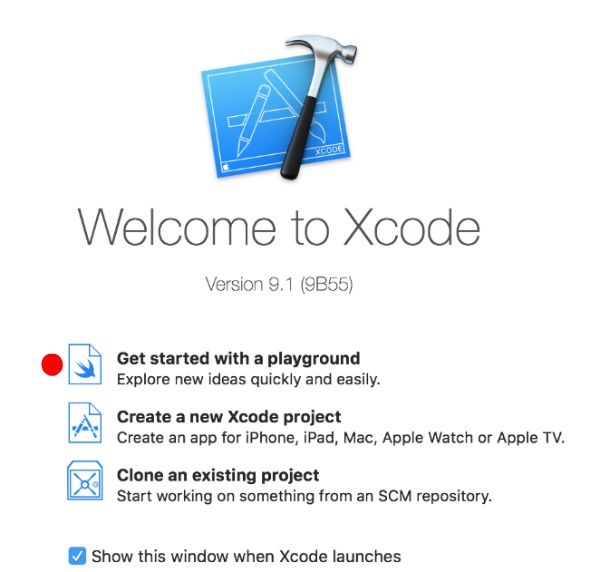Click the Xcode project blueprint file icon

pyautogui.click(x=85, y=423)
